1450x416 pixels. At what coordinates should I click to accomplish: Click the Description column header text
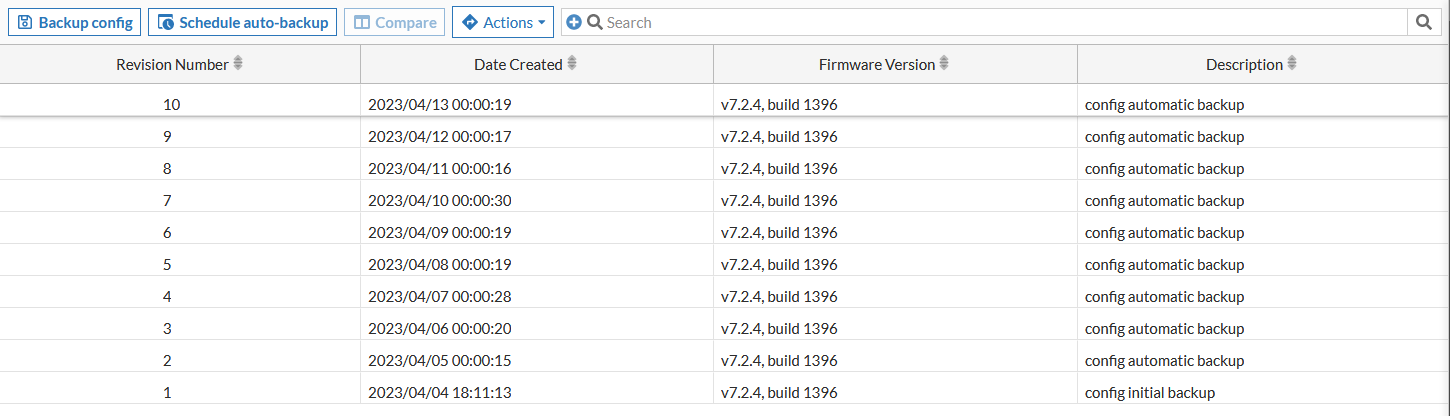point(1243,64)
